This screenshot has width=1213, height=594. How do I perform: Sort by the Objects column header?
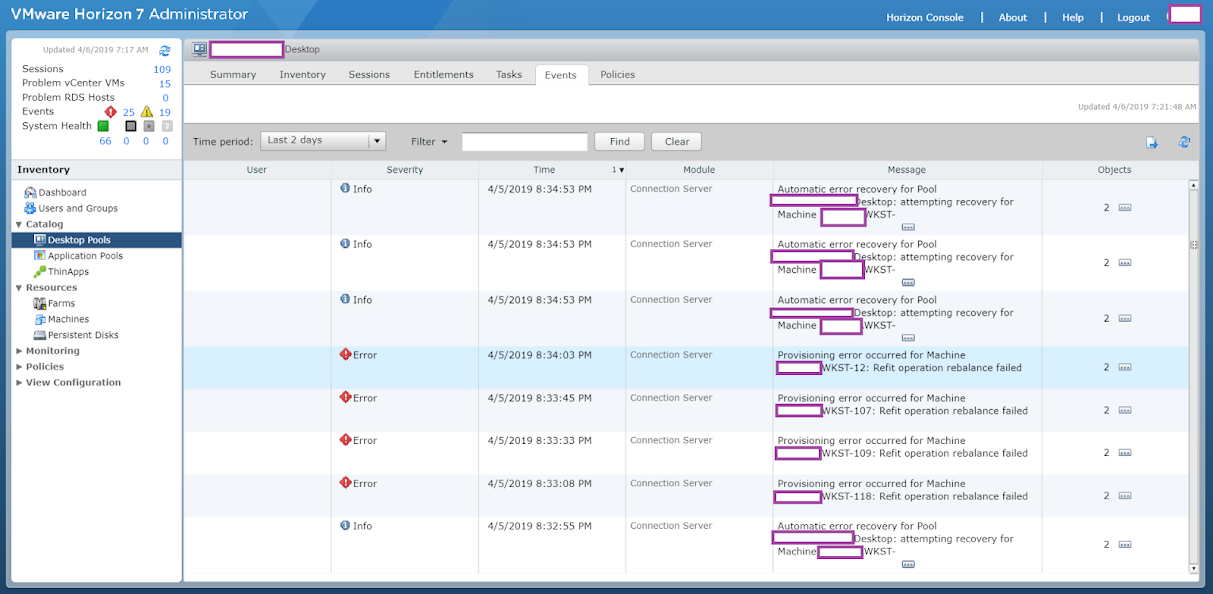click(x=1115, y=170)
